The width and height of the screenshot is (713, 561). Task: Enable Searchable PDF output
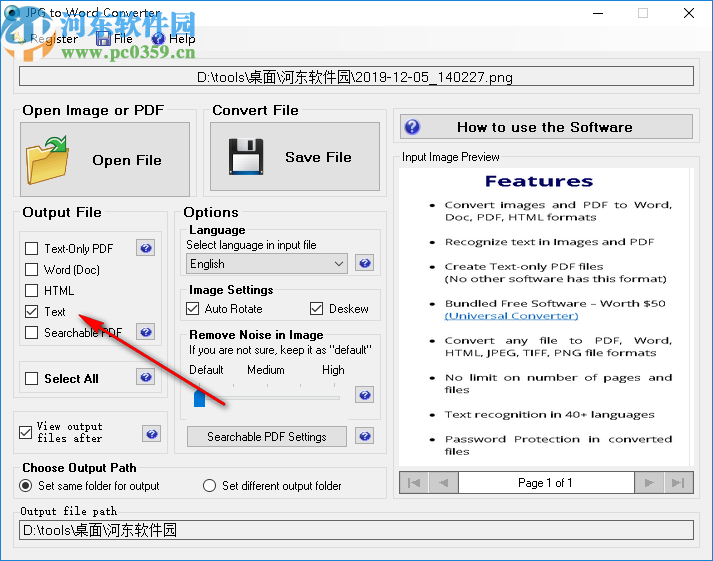tap(31, 332)
